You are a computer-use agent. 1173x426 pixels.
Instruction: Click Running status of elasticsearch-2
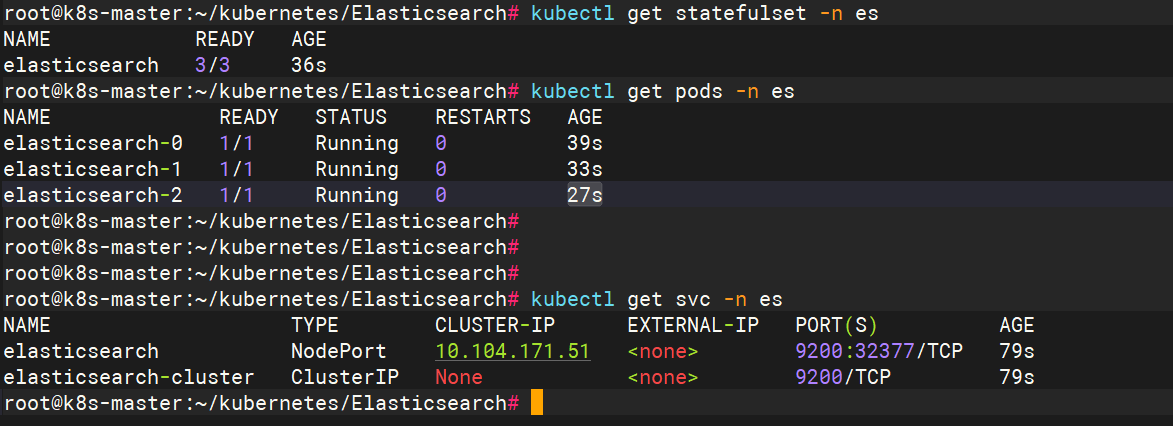coord(357,195)
